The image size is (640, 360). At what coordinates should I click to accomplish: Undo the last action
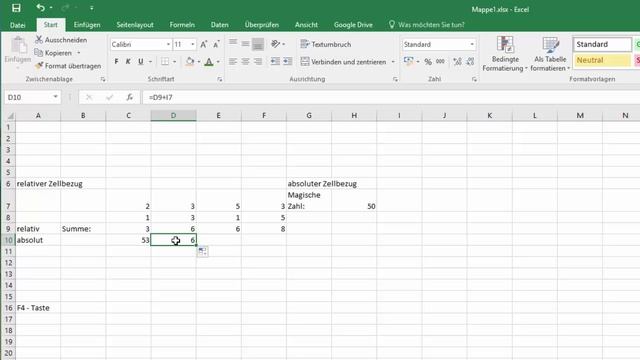pos(40,8)
